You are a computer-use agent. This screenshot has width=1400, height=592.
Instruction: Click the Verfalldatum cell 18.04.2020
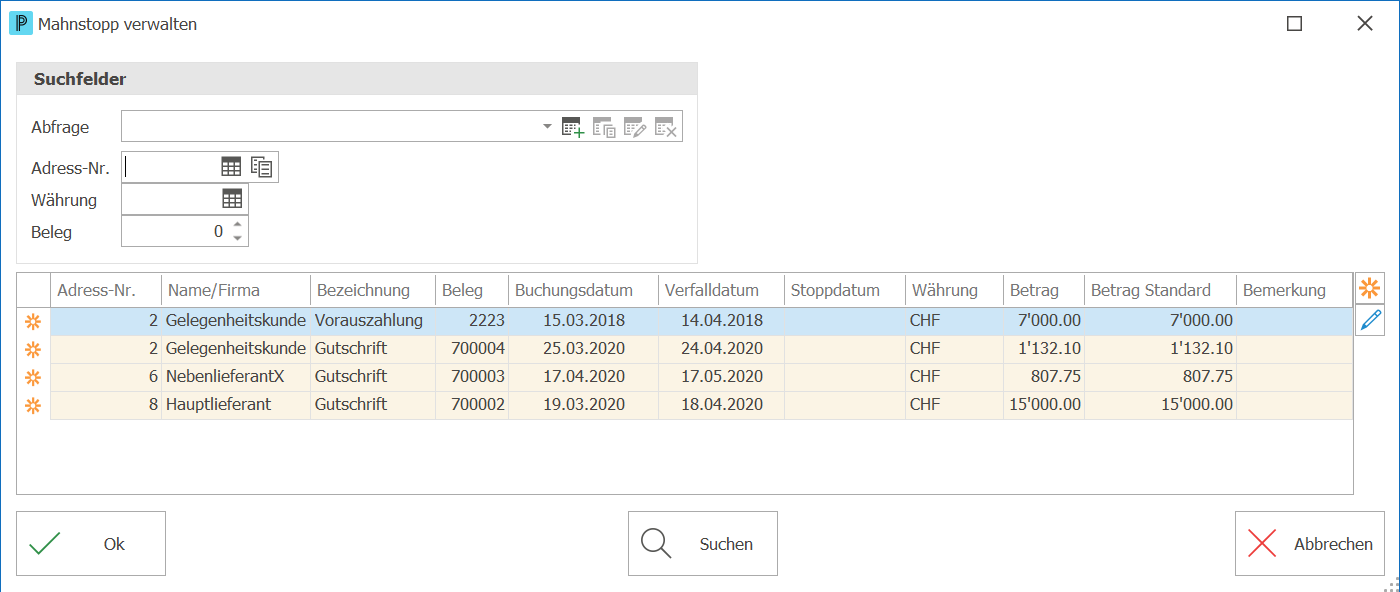pyautogui.click(x=721, y=405)
